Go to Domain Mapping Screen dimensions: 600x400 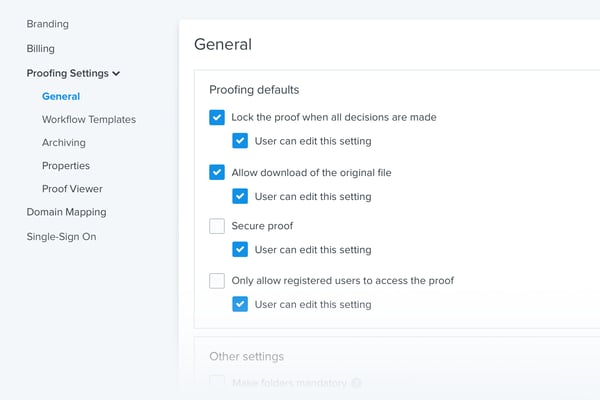66,212
